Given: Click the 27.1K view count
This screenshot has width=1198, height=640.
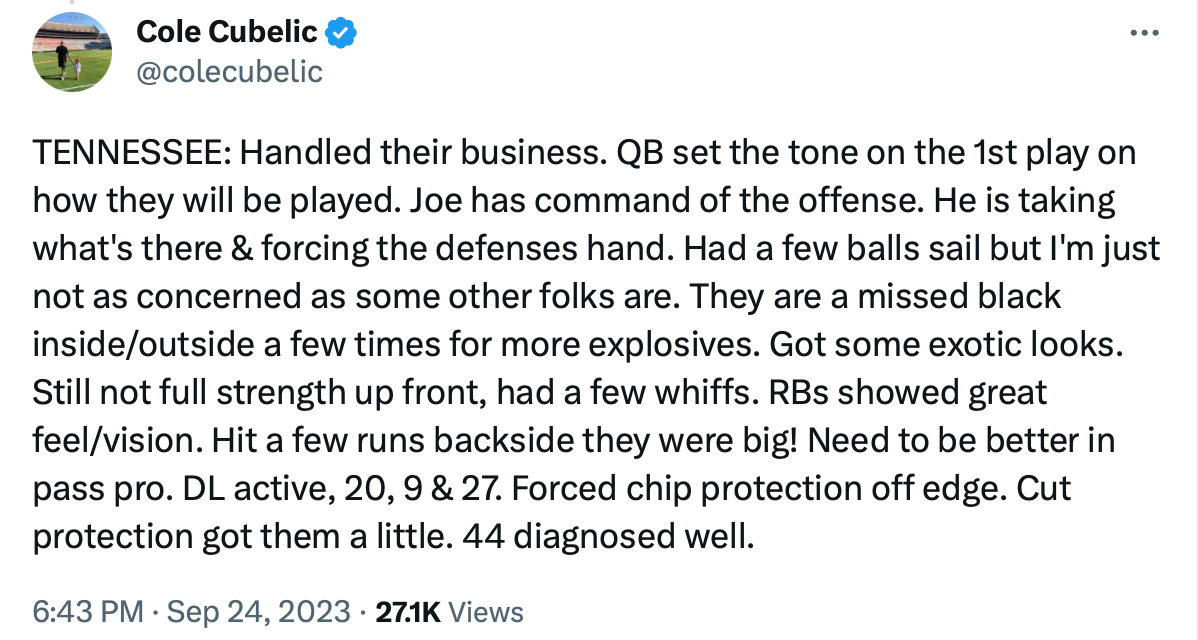Looking at the screenshot, I should pyautogui.click(x=407, y=611).
